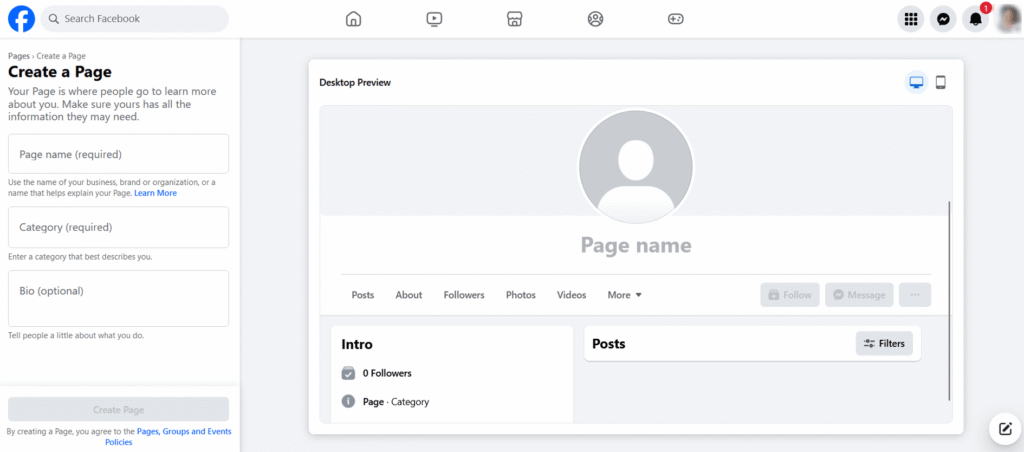The height and width of the screenshot is (452, 1024).
Task: Open the Gaming controller icon
Action: pyautogui.click(x=675, y=19)
